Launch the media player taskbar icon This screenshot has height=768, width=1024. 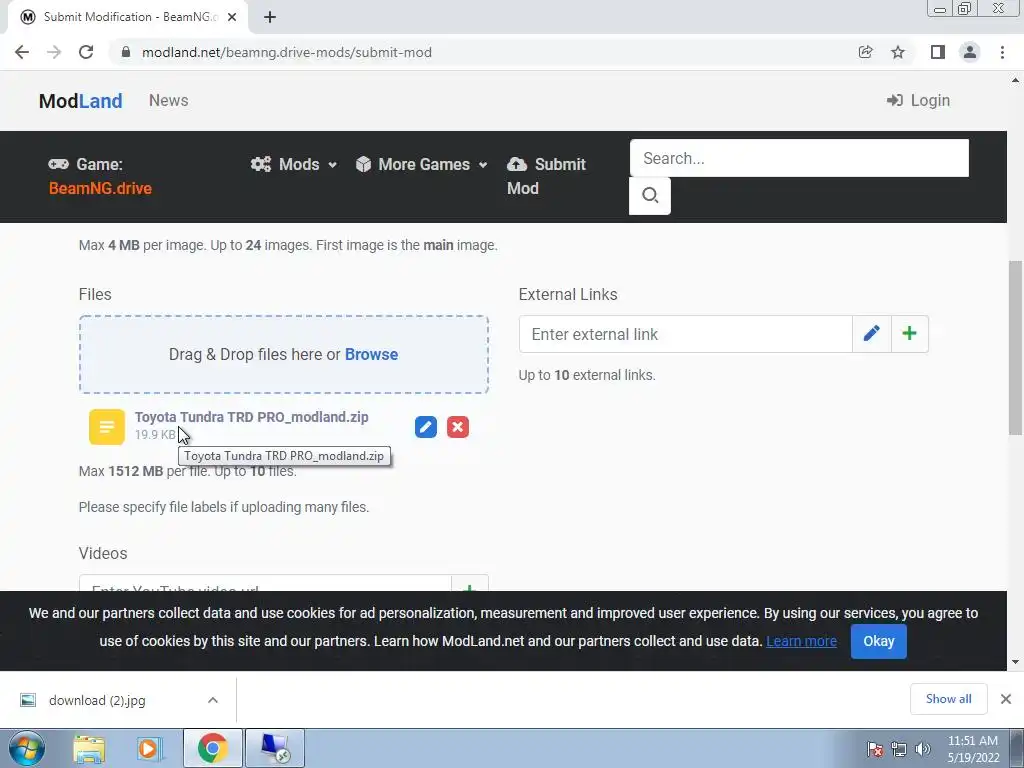pos(150,748)
